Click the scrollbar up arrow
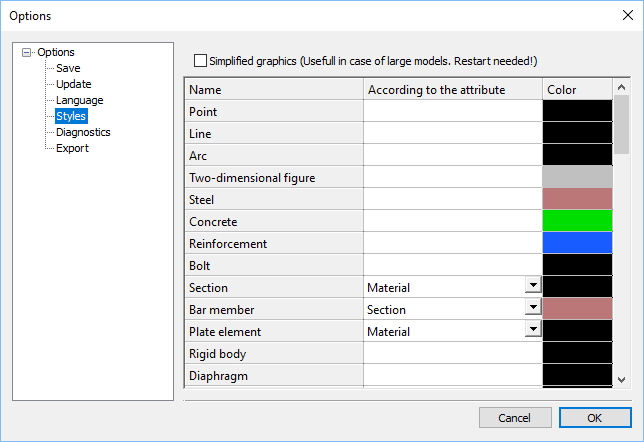The image size is (644, 442). tap(621, 87)
